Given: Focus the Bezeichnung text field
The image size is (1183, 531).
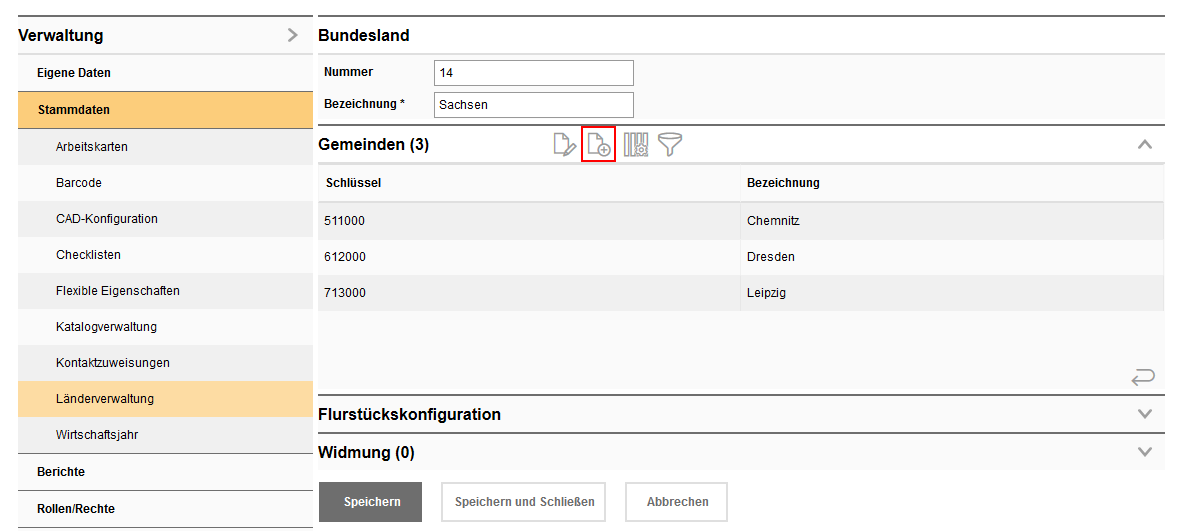Looking at the screenshot, I should pyautogui.click(x=534, y=105).
